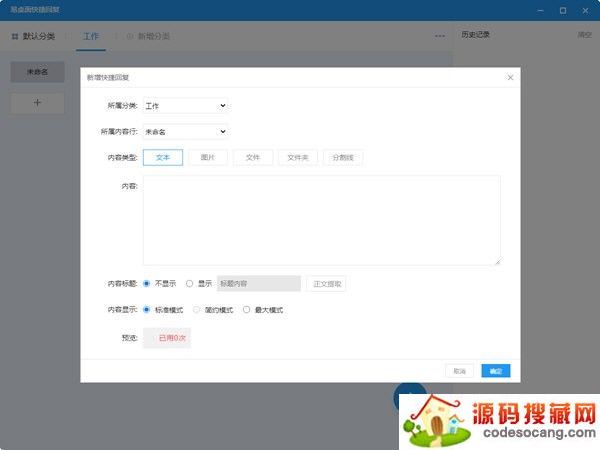Select 分割线 content type
The image size is (600, 450).
click(x=343, y=157)
